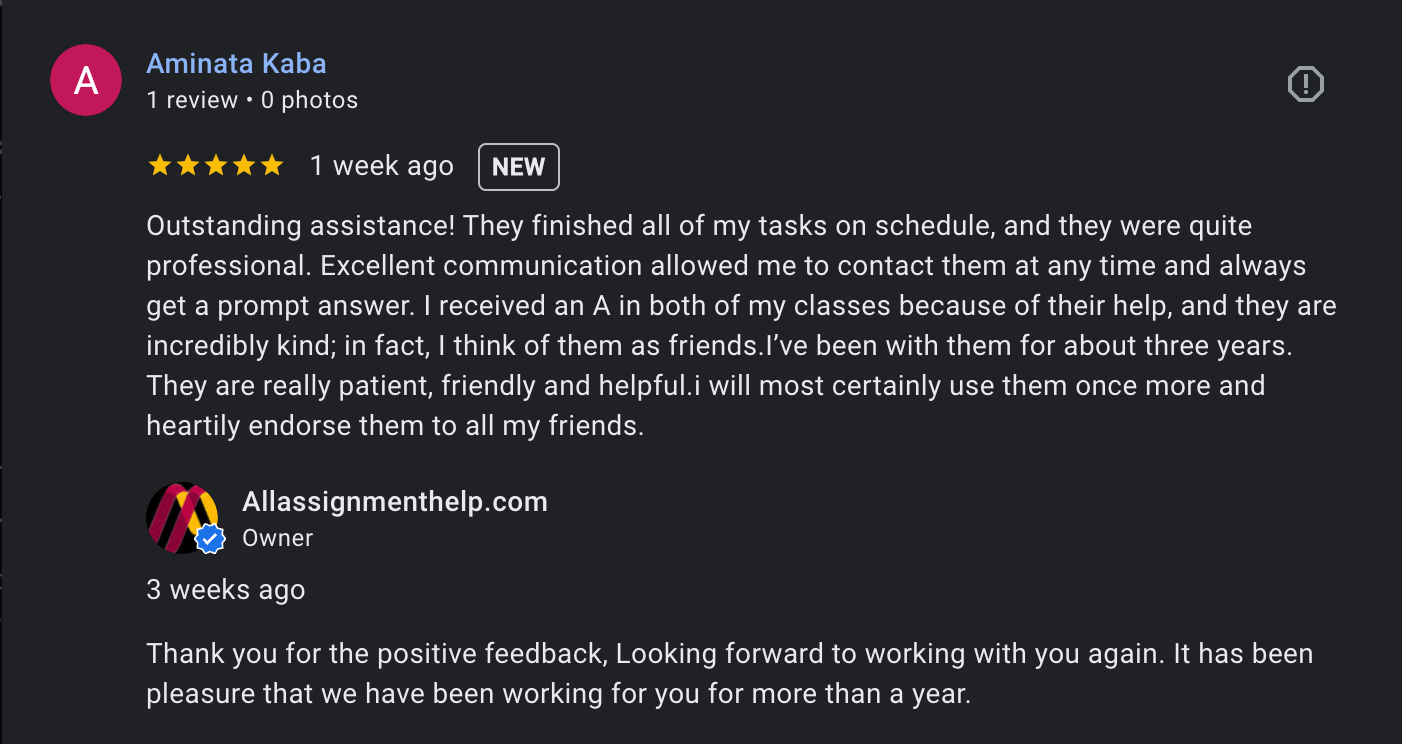Click the '3 weeks ago' reply timestamp
The width and height of the screenshot is (1402, 744).
(x=226, y=590)
